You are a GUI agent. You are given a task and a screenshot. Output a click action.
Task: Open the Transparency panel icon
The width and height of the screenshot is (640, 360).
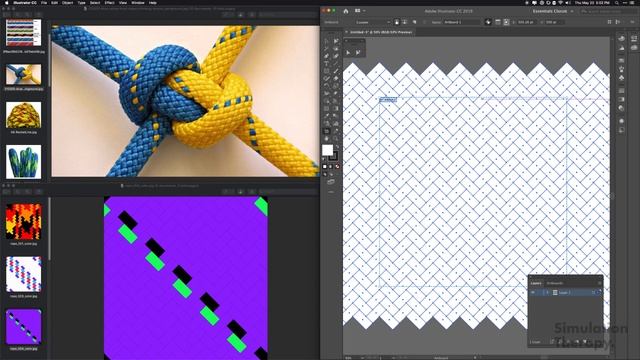[x=621, y=108]
